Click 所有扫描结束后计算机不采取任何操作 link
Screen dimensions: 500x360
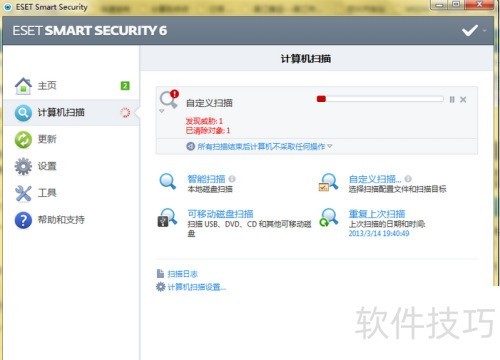tap(261, 146)
